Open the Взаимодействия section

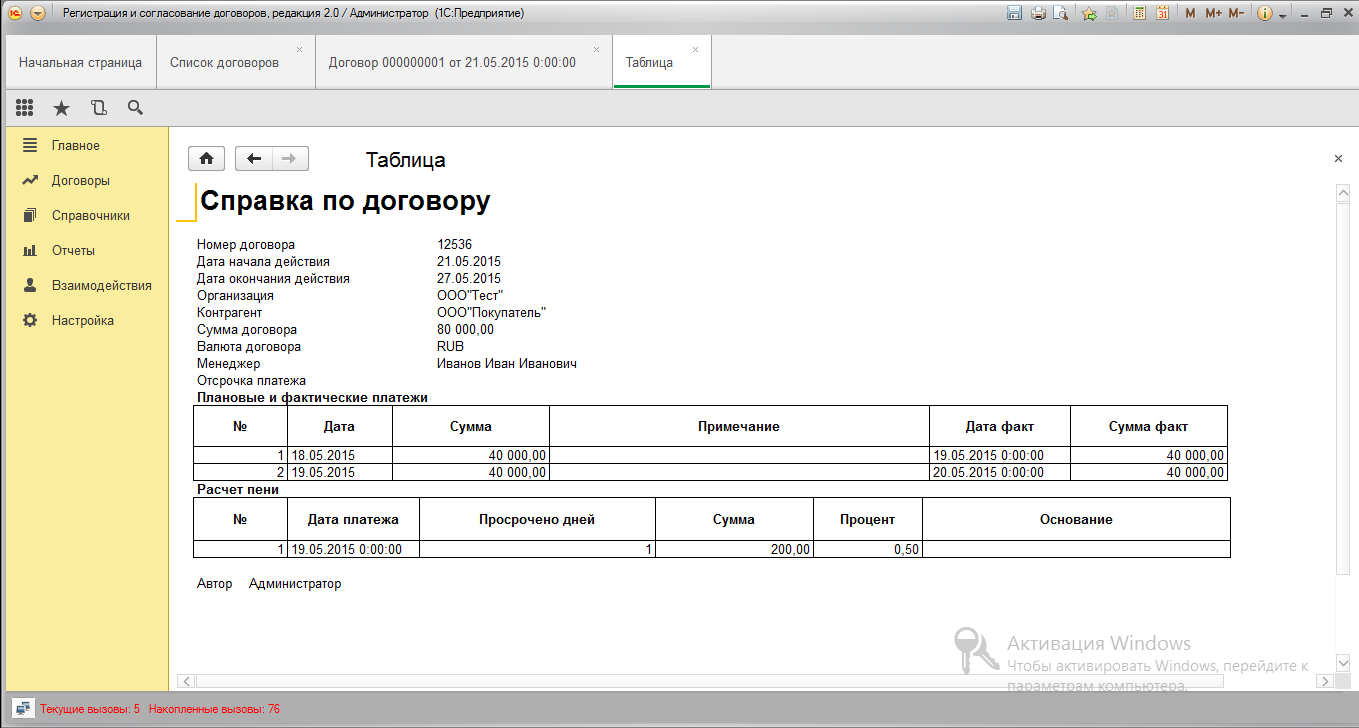[87, 286]
